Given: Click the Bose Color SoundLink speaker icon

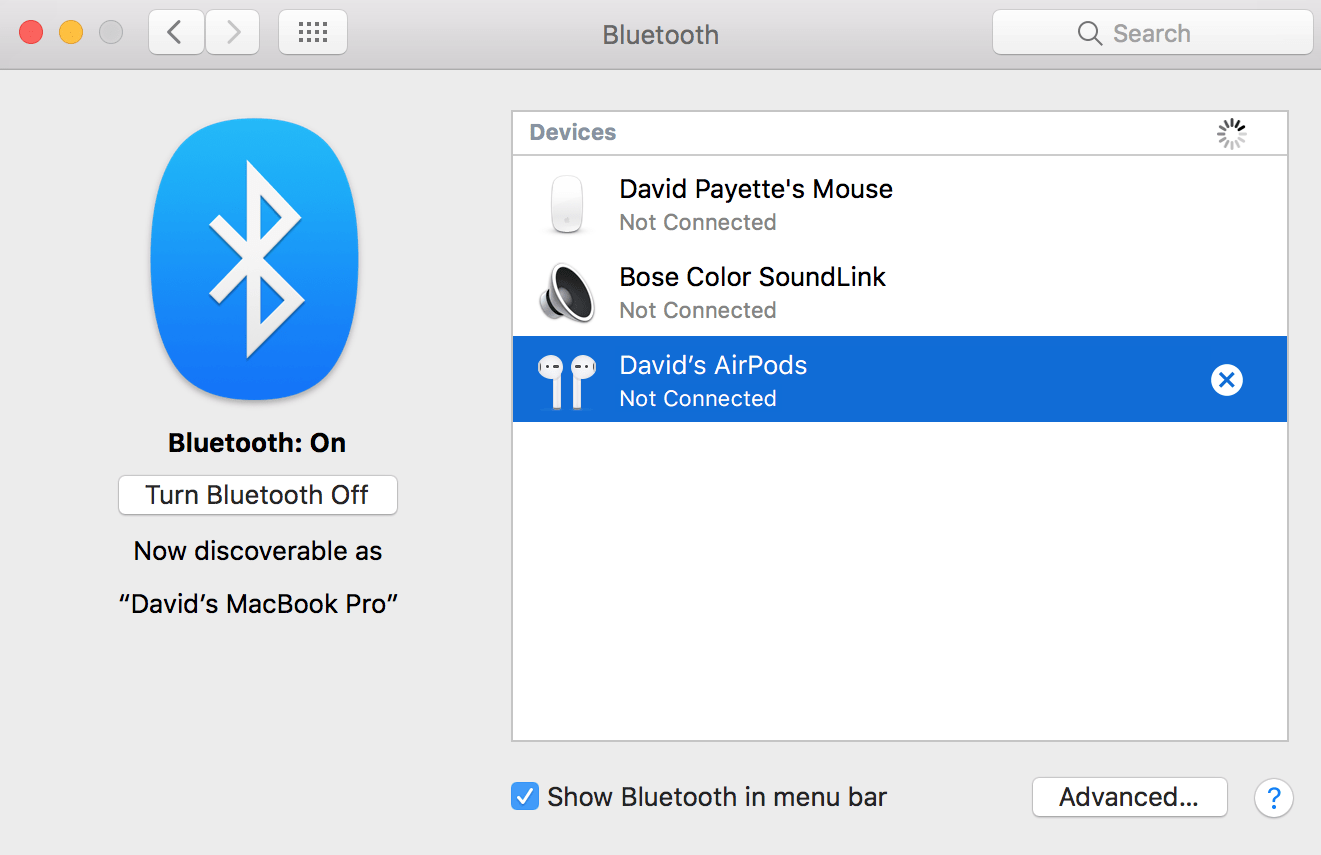Looking at the screenshot, I should tap(567, 292).
